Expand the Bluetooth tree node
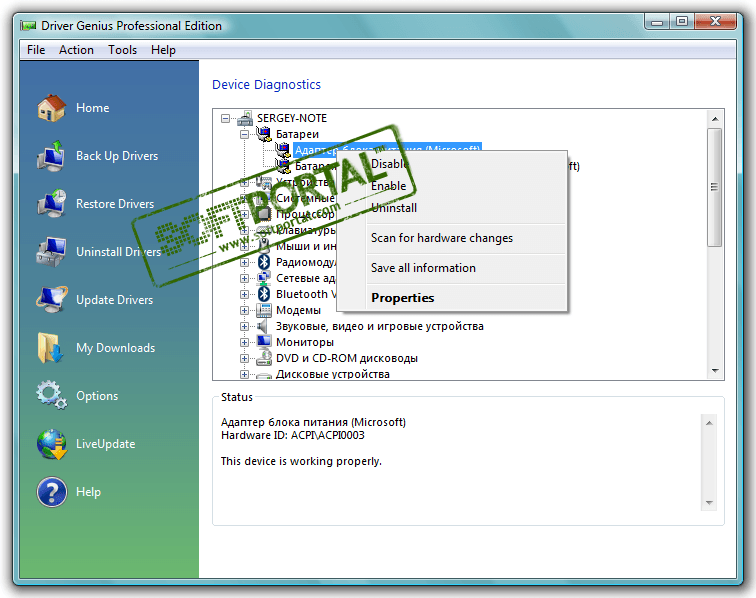 [244, 294]
